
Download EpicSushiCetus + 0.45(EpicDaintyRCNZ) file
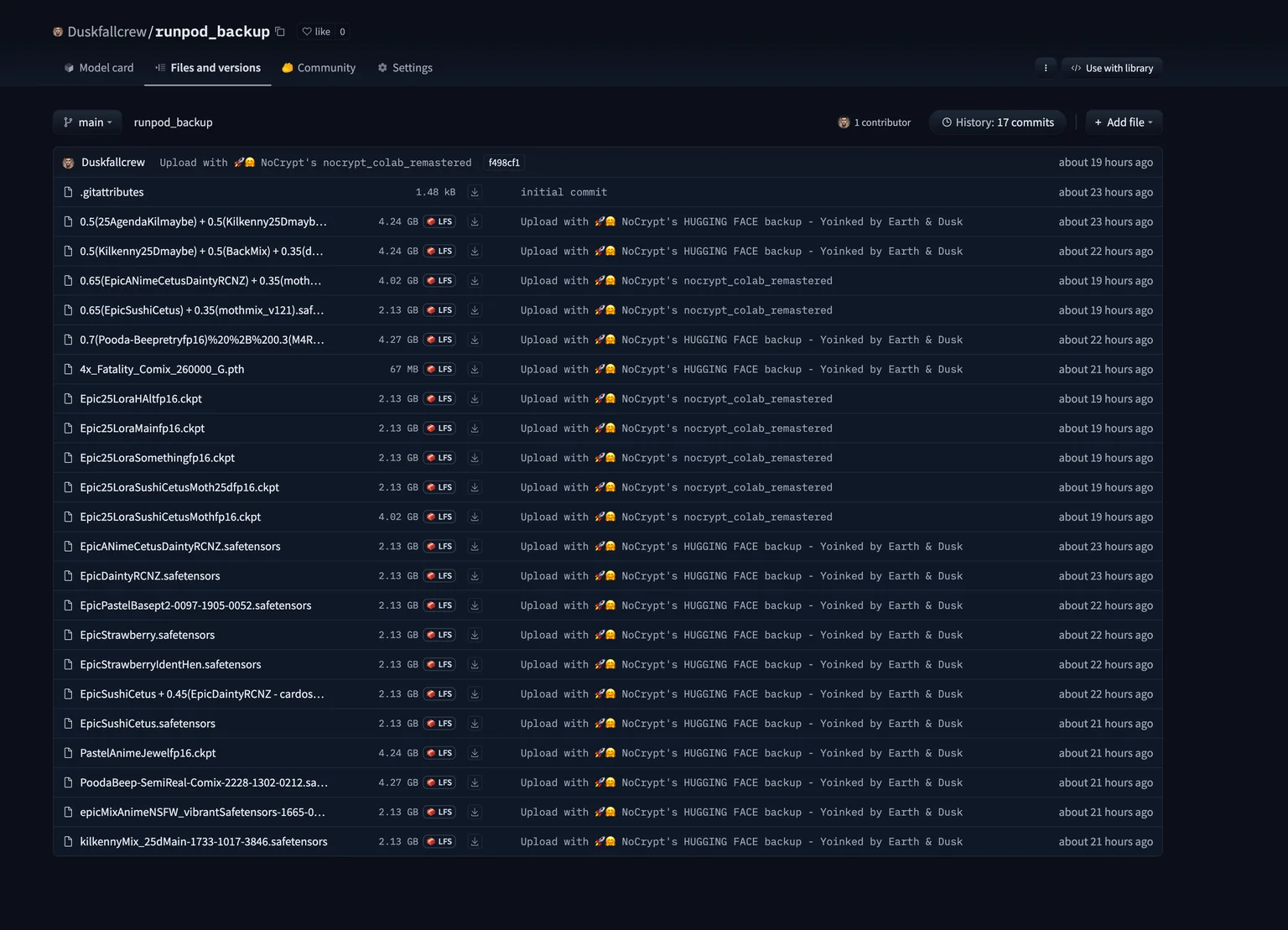pyautogui.click(x=475, y=694)
